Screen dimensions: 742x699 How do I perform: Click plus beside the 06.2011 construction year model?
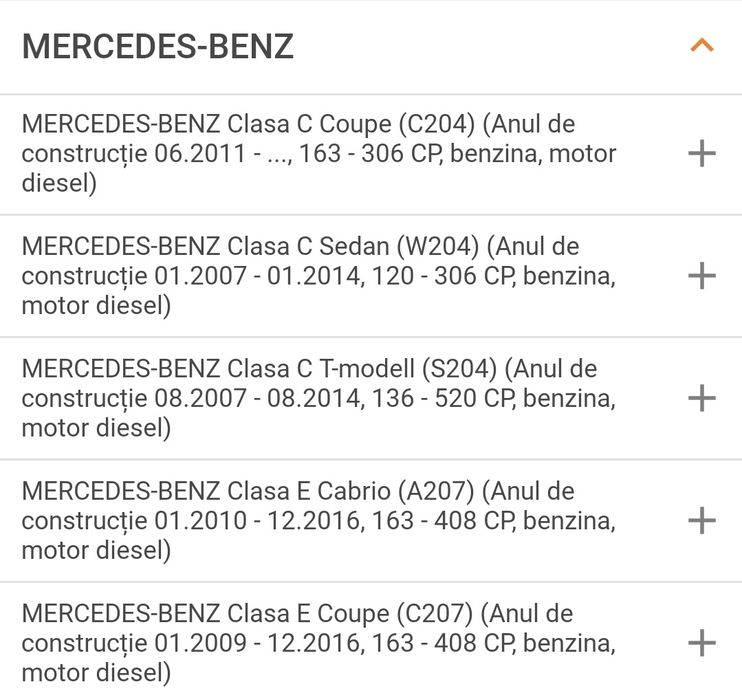coord(702,154)
